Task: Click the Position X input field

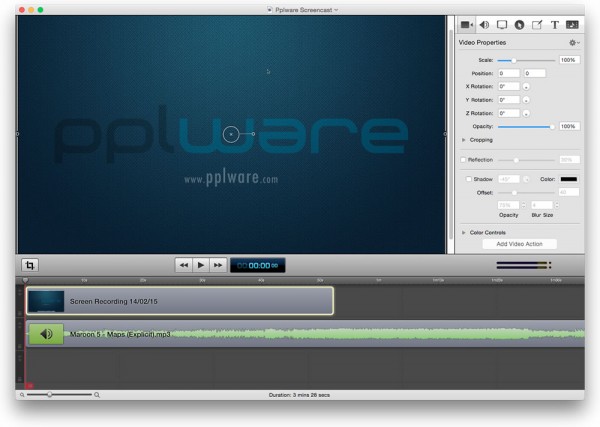Action: pyautogui.click(x=509, y=73)
